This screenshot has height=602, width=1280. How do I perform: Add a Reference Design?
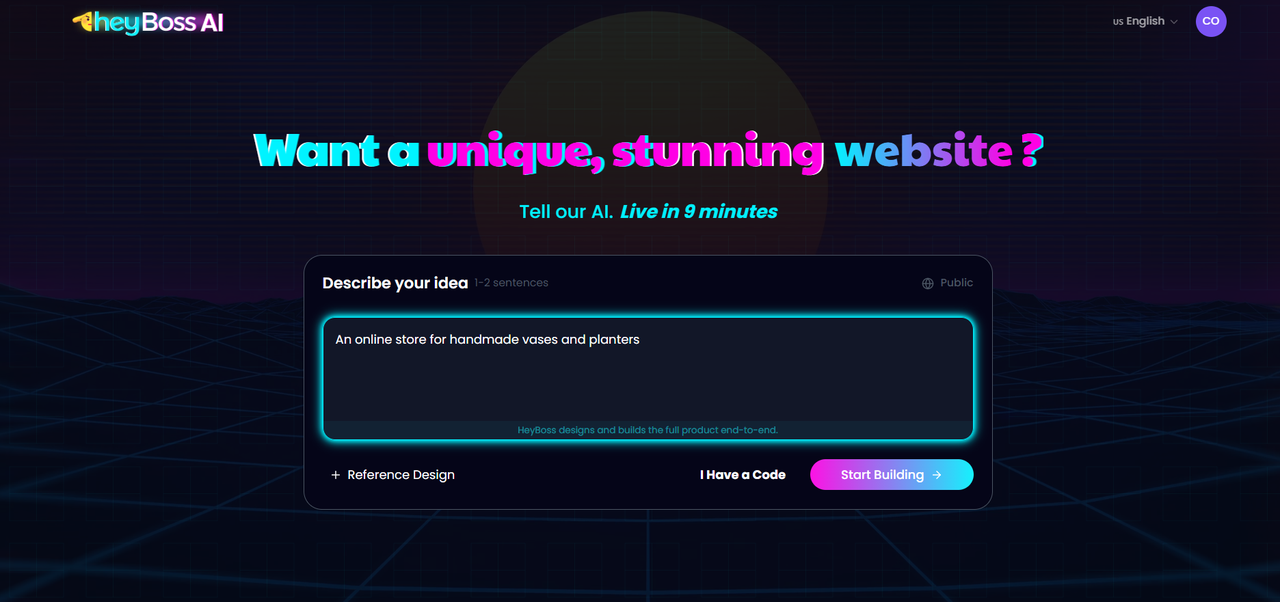click(392, 475)
